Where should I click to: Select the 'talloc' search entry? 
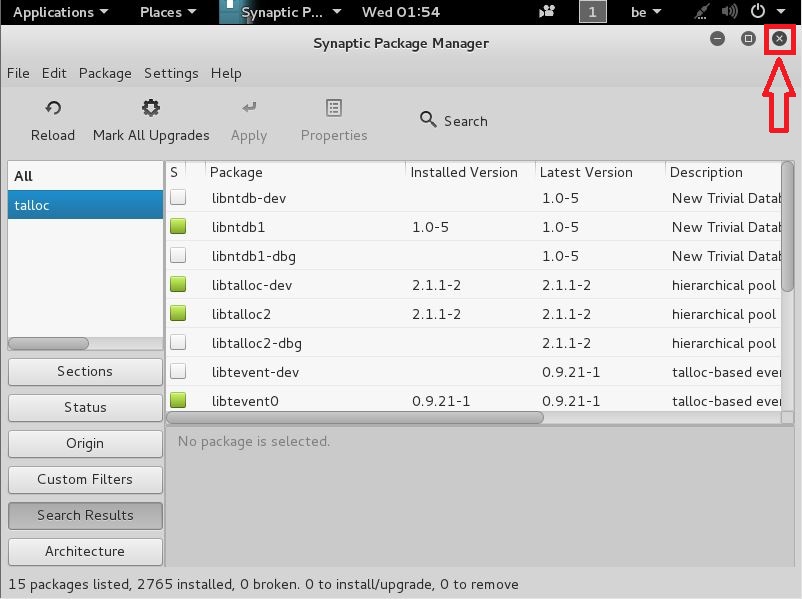tap(85, 205)
